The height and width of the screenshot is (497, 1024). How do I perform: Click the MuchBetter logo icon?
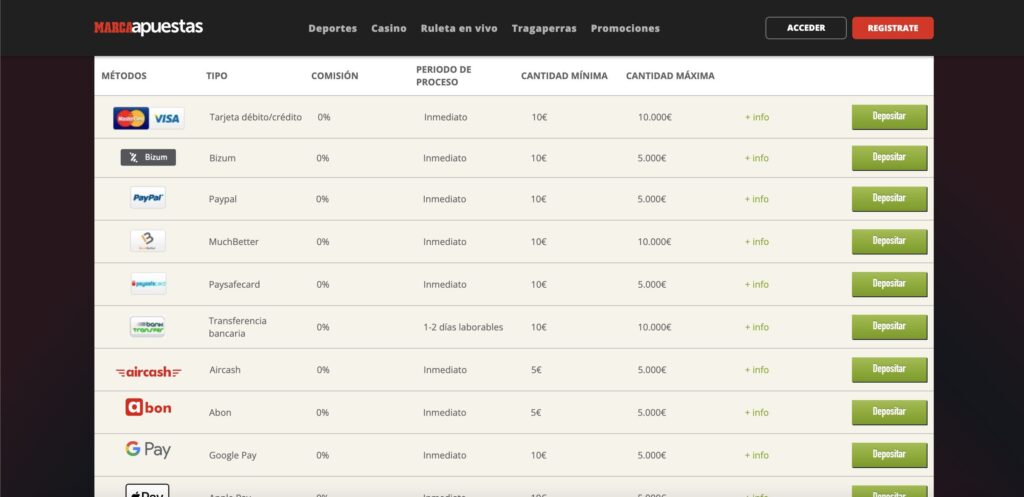click(148, 241)
